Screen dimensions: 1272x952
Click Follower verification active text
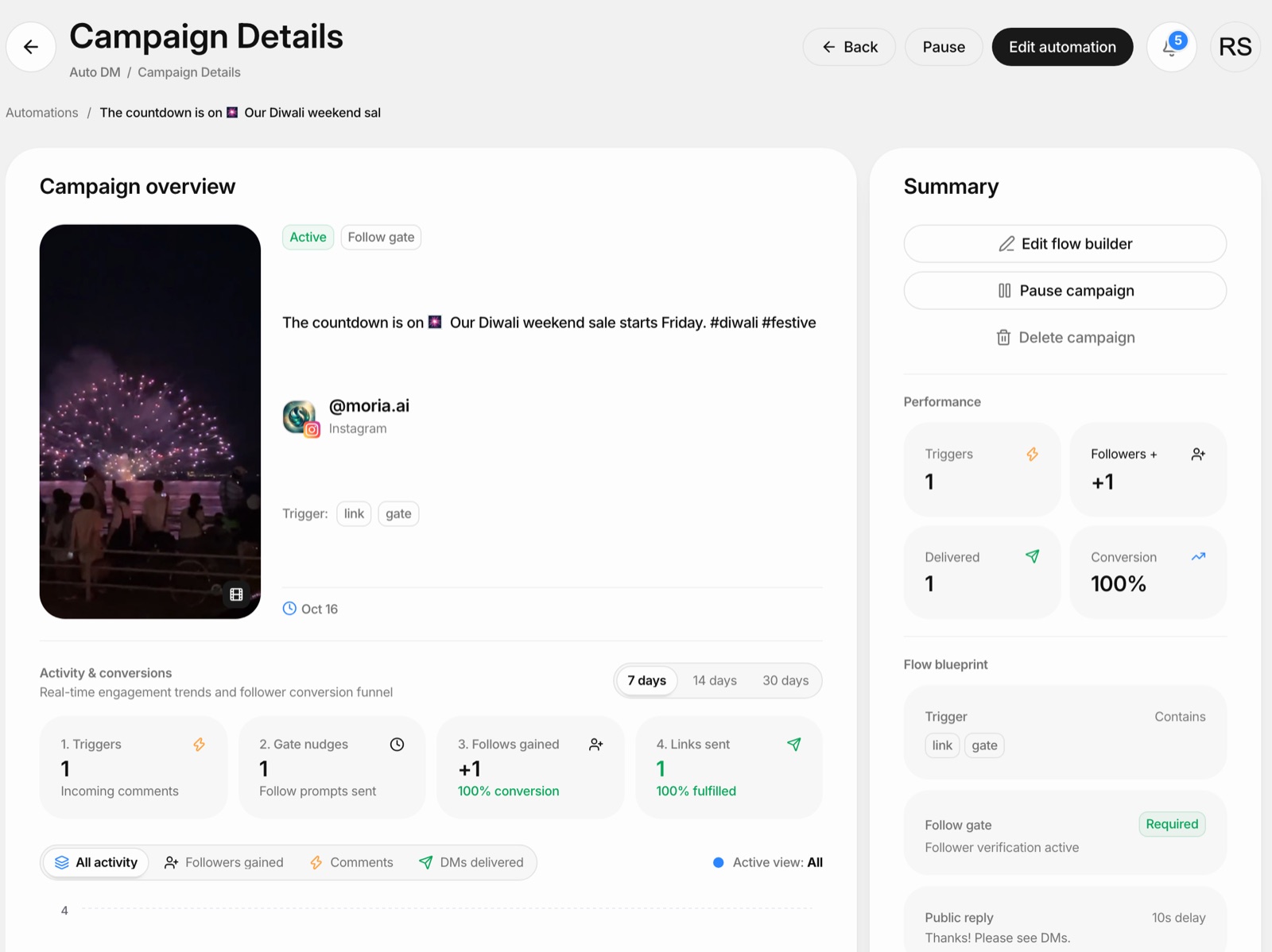[1002, 847]
